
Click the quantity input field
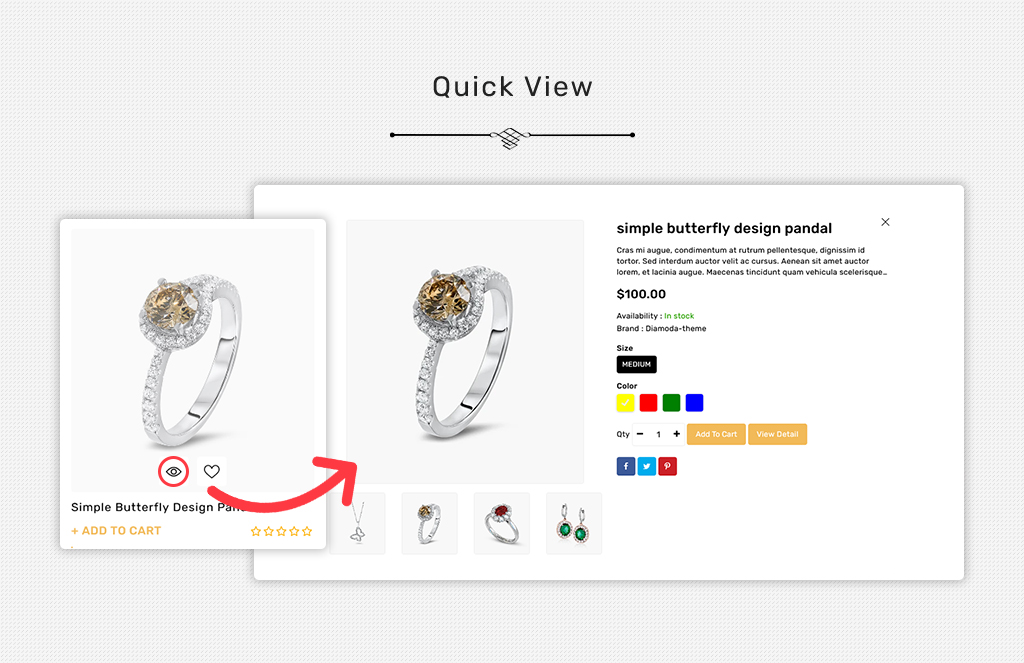click(658, 434)
